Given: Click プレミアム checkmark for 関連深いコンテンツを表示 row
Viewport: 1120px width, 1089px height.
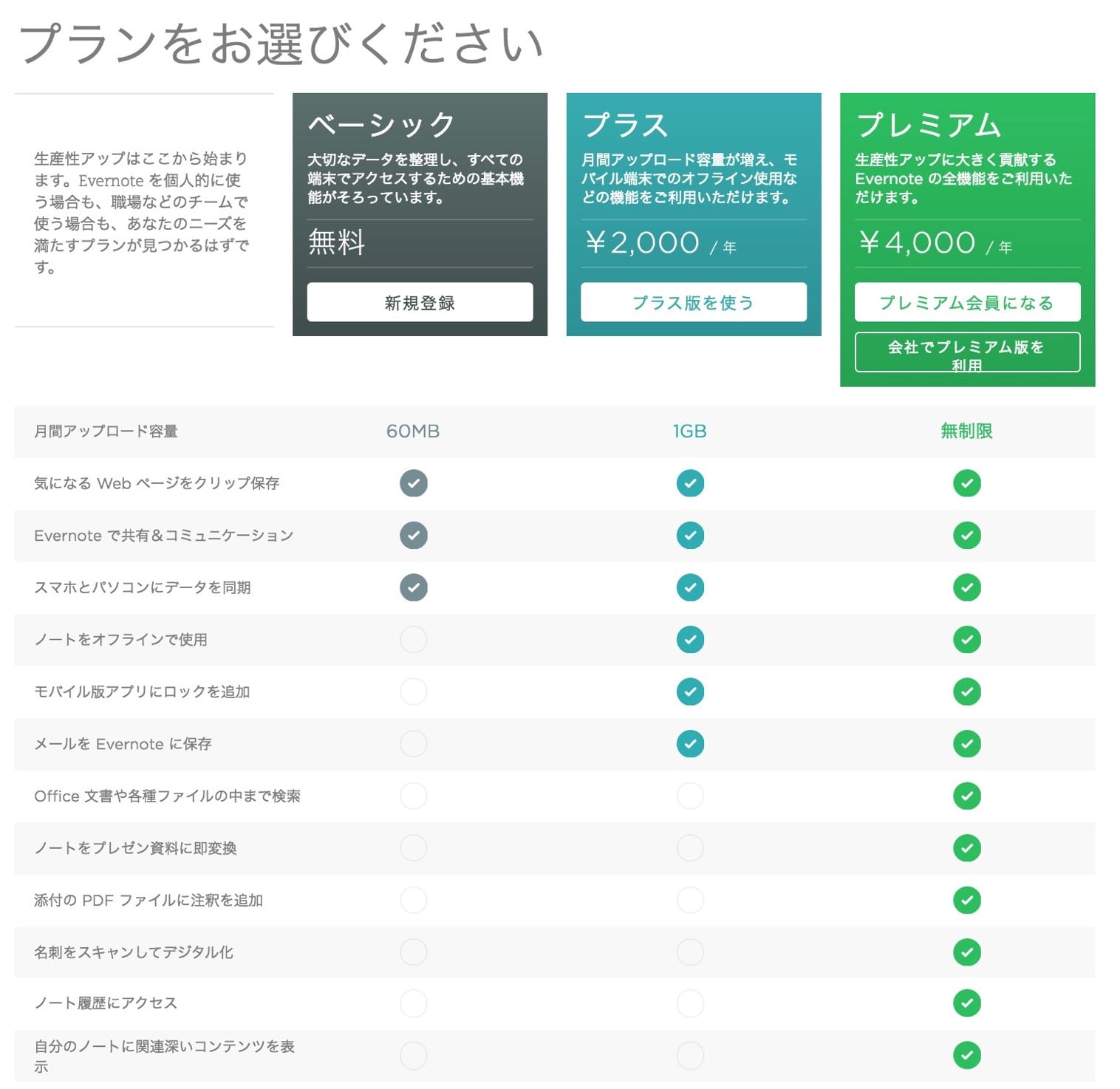Looking at the screenshot, I should pyautogui.click(x=967, y=1056).
